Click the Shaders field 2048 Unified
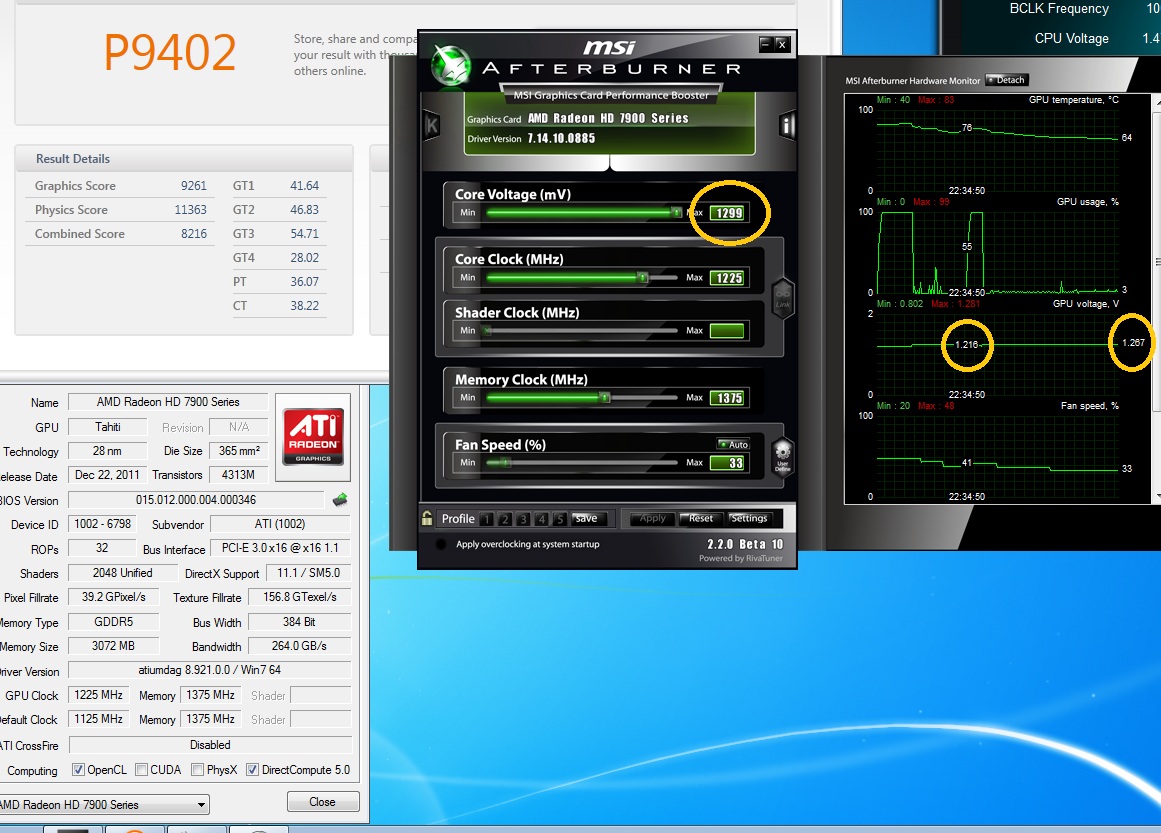The width and height of the screenshot is (1161, 833). [x=122, y=573]
